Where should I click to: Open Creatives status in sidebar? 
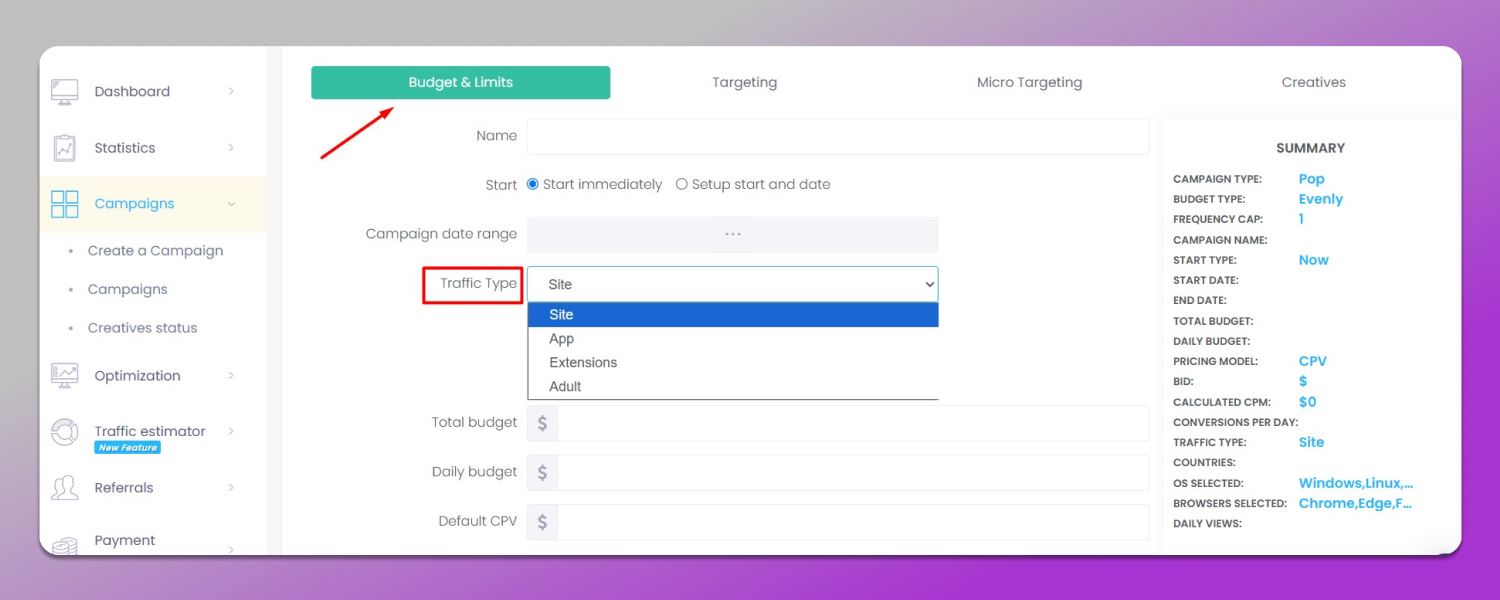tap(142, 328)
